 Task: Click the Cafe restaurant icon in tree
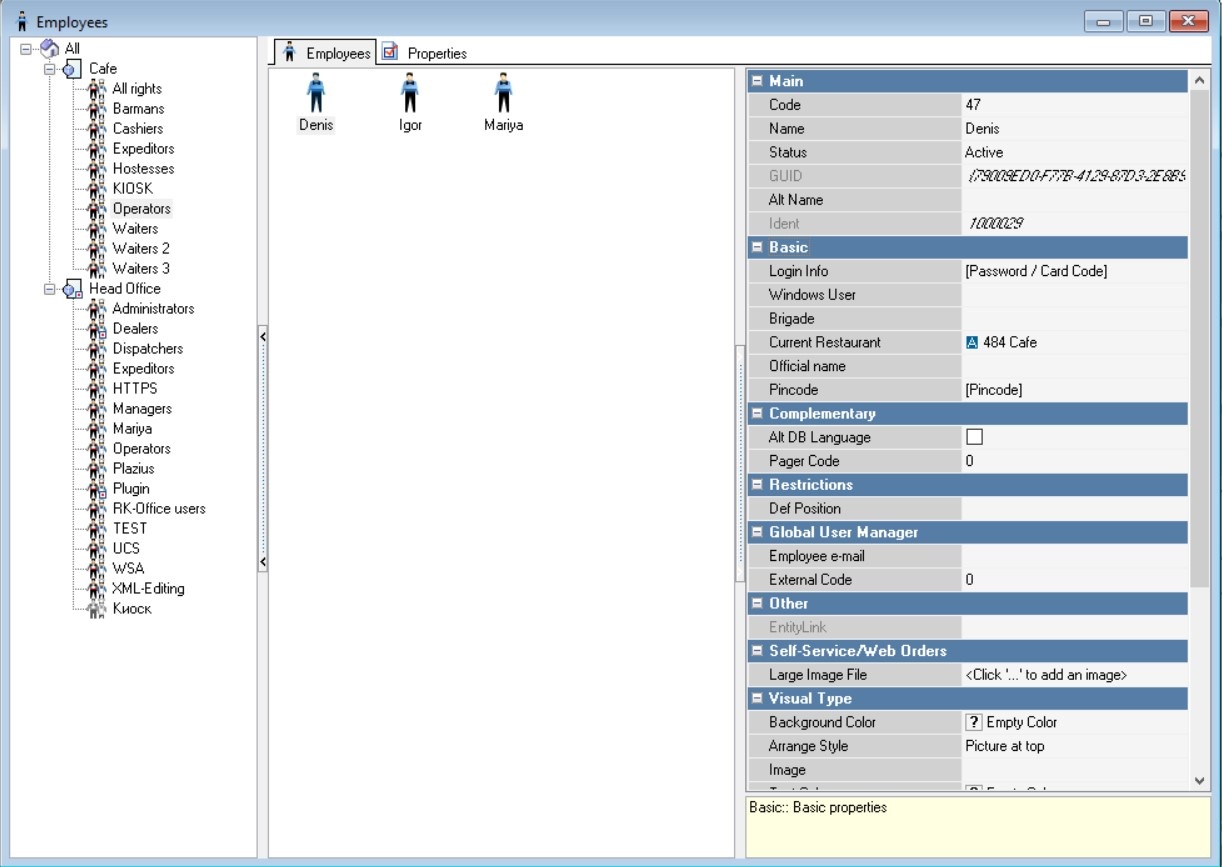tap(72, 69)
